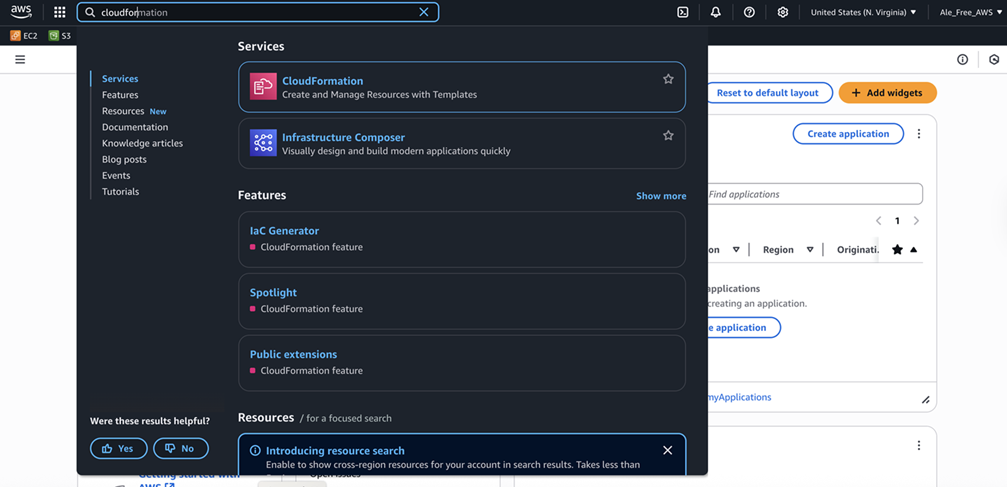Open the Ale_Free_AWS account dropdown
The image size is (1007, 487).
pyautogui.click(x=971, y=12)
